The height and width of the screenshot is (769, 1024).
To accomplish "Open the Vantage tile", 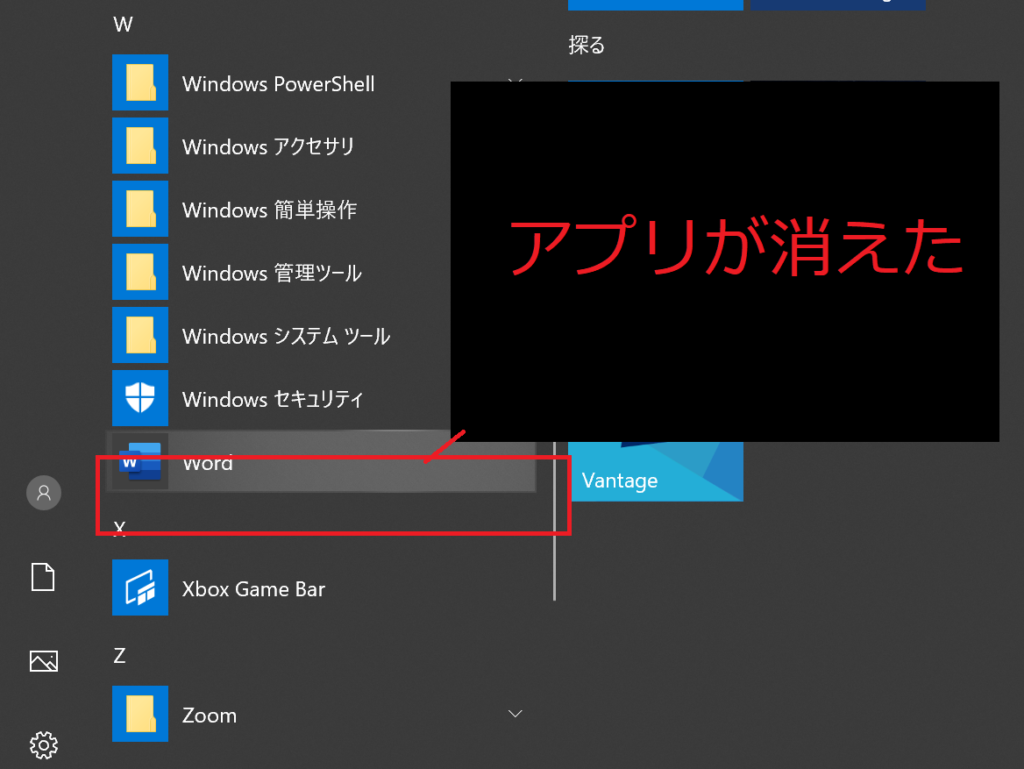I will (x=656, y=471).
